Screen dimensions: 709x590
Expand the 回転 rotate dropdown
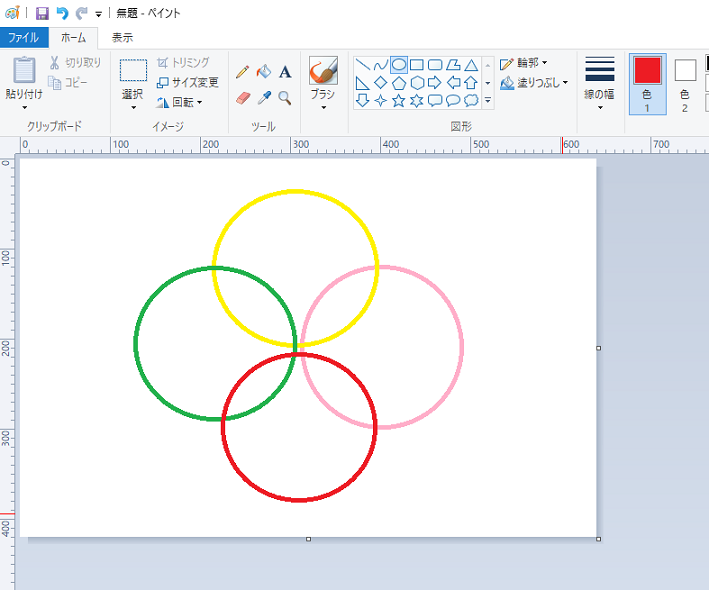[x=180, y=102]
